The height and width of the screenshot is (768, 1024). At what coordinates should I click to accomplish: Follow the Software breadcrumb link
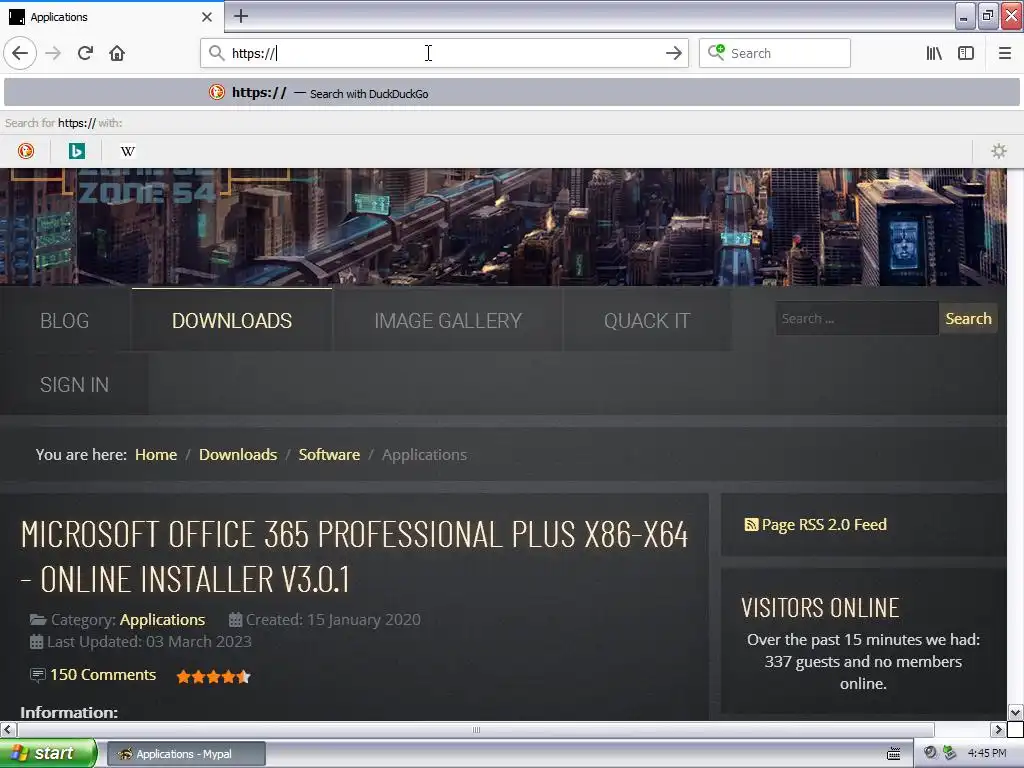pyautogui.click(x=329, y=455)
